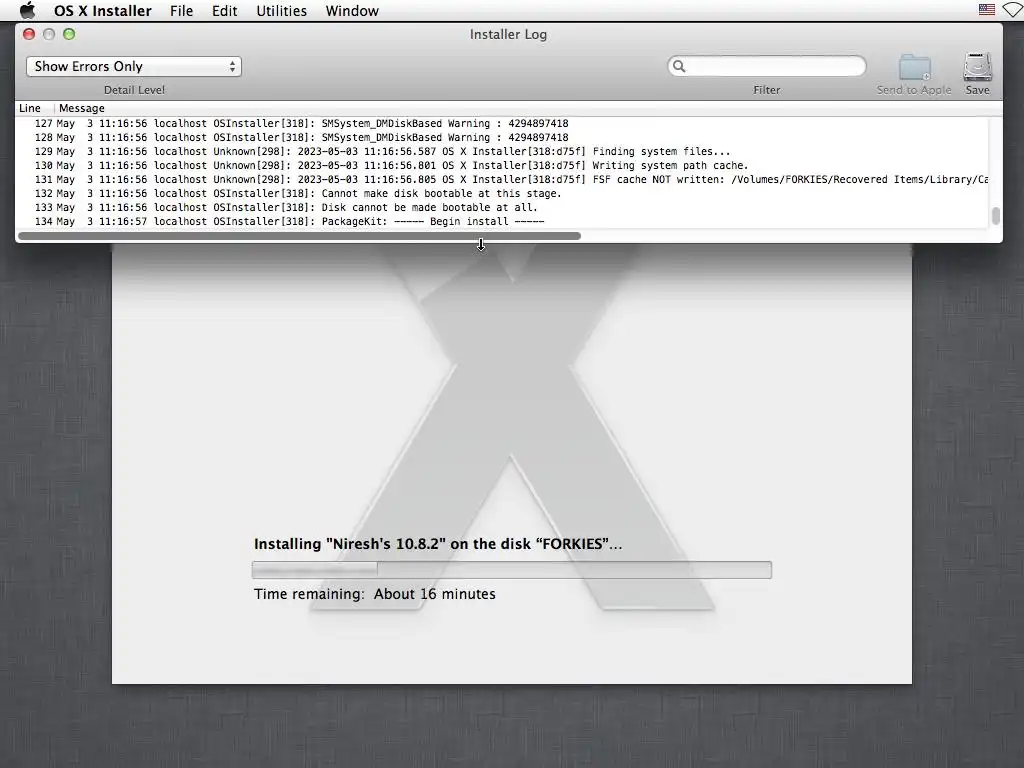Click the Installing Niresh's 10.8.2 status text
This screenshot has width=1024, height=768.
[x=438, y=544]
